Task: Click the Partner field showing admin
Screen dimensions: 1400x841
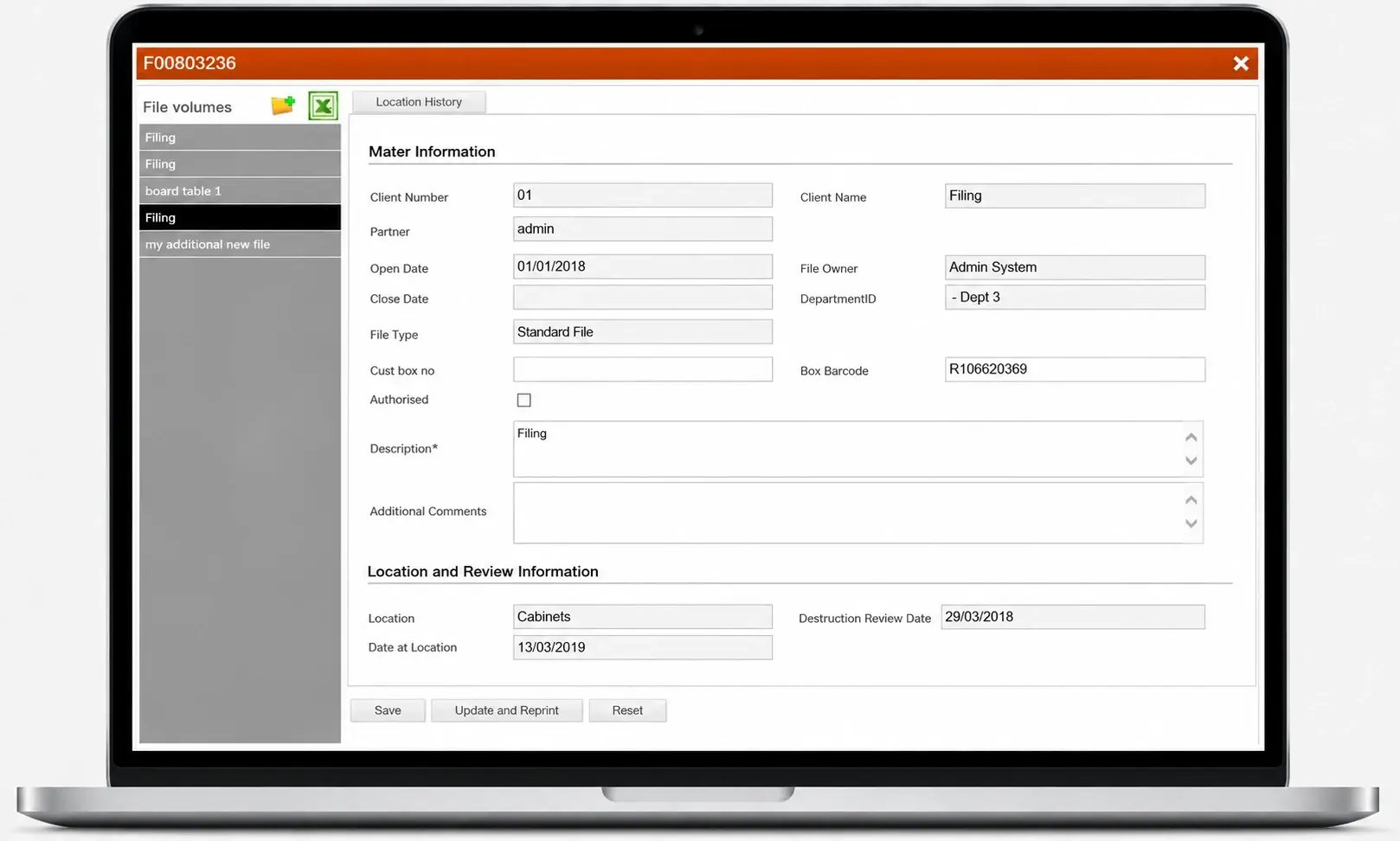Action: pos(643,229)
